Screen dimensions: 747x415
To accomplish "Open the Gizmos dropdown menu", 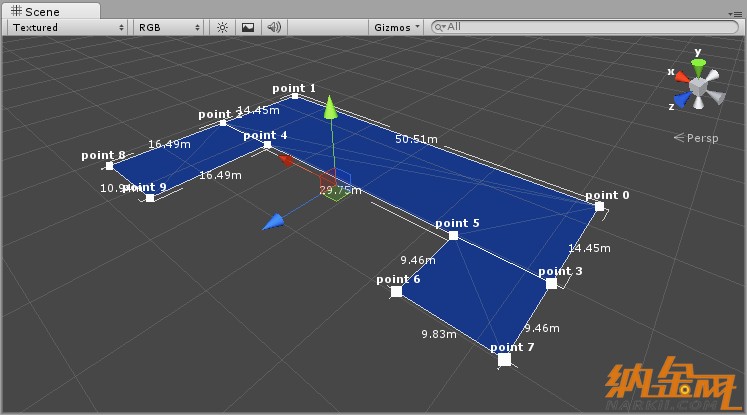I will pos(396,28).
